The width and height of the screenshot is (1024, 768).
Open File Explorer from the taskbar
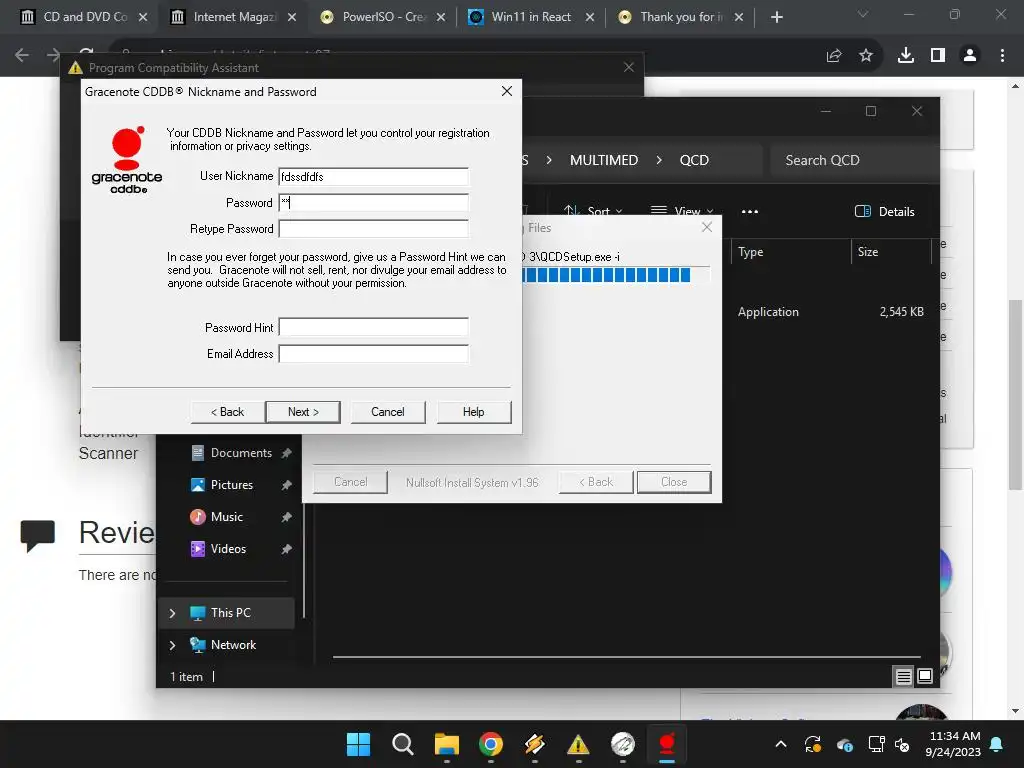447,744
